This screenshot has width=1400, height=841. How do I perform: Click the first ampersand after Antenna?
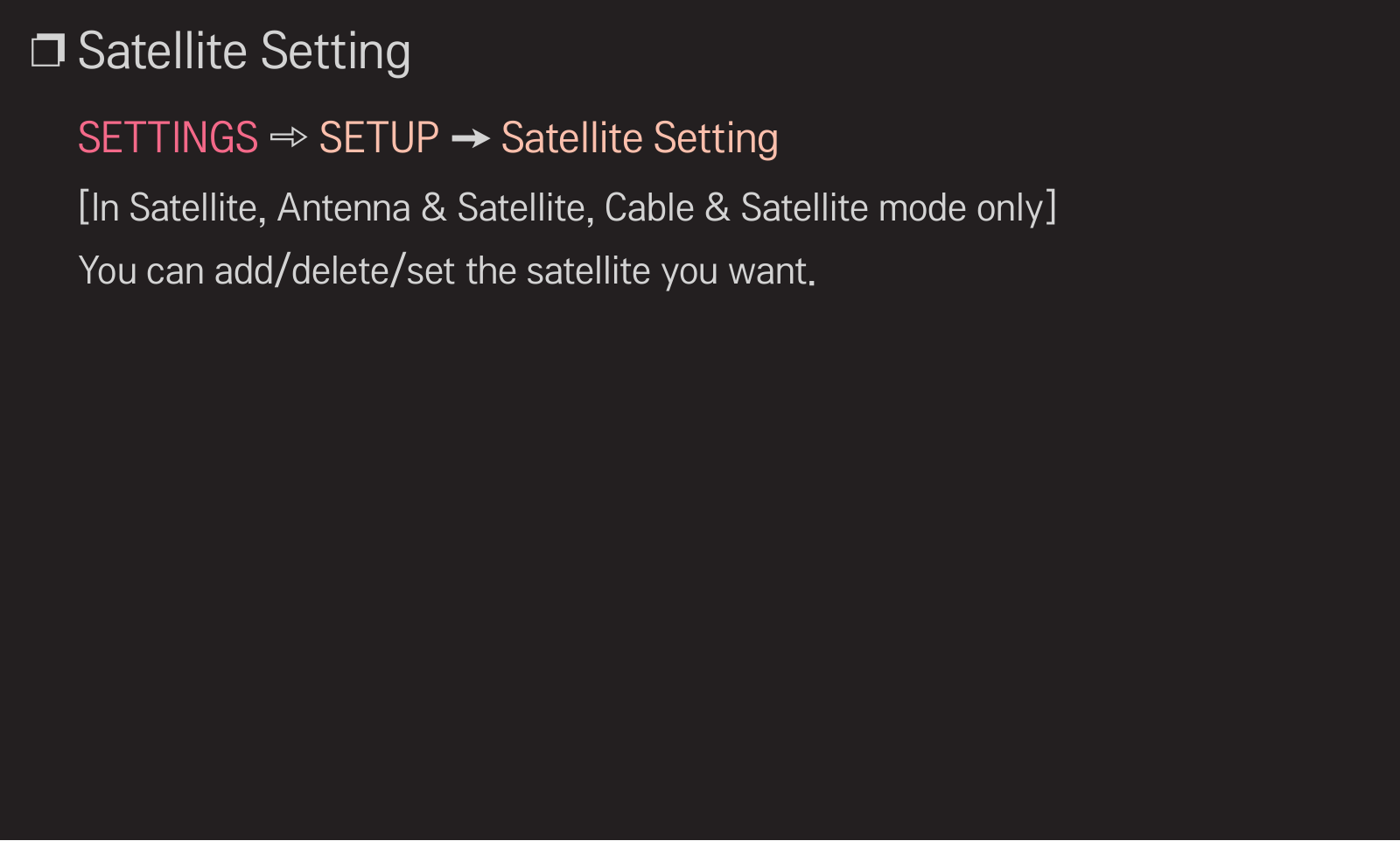point(434,208)
